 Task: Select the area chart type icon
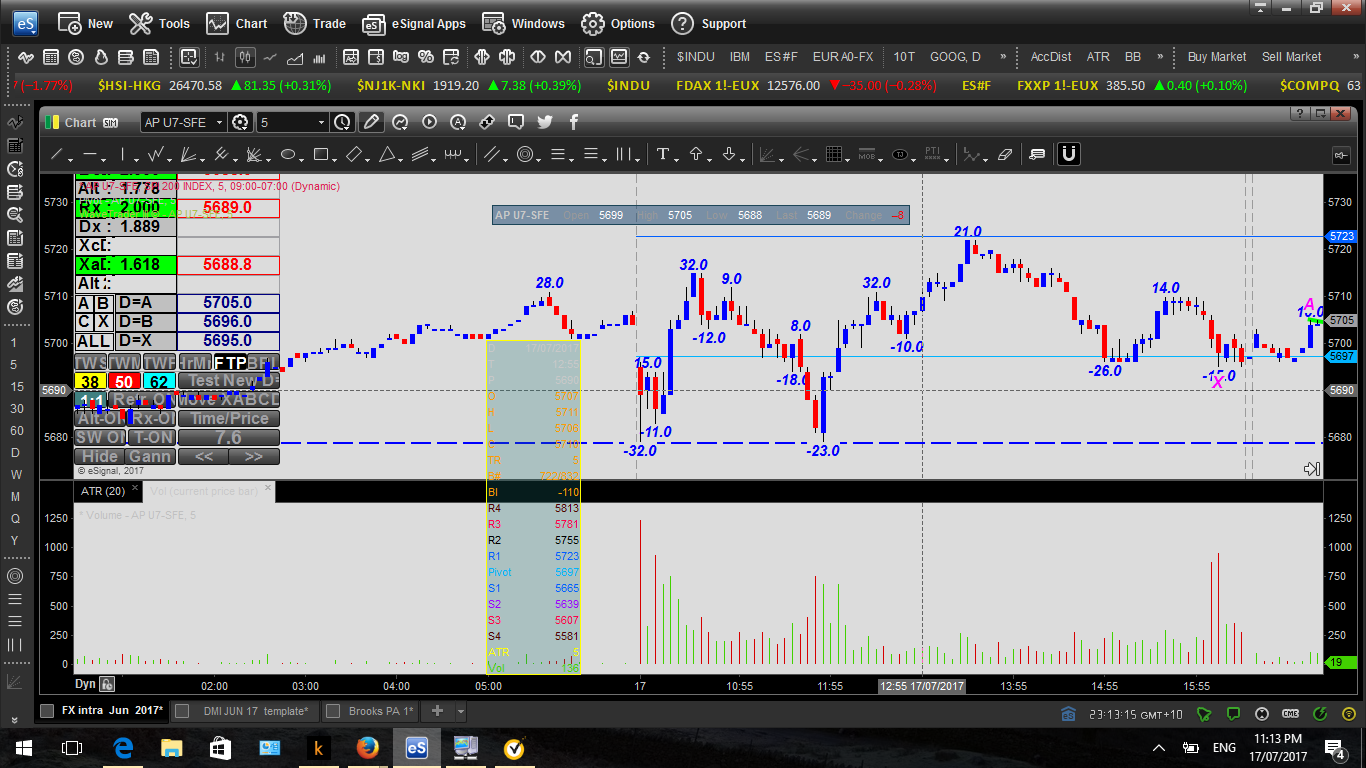coord(295,57)
